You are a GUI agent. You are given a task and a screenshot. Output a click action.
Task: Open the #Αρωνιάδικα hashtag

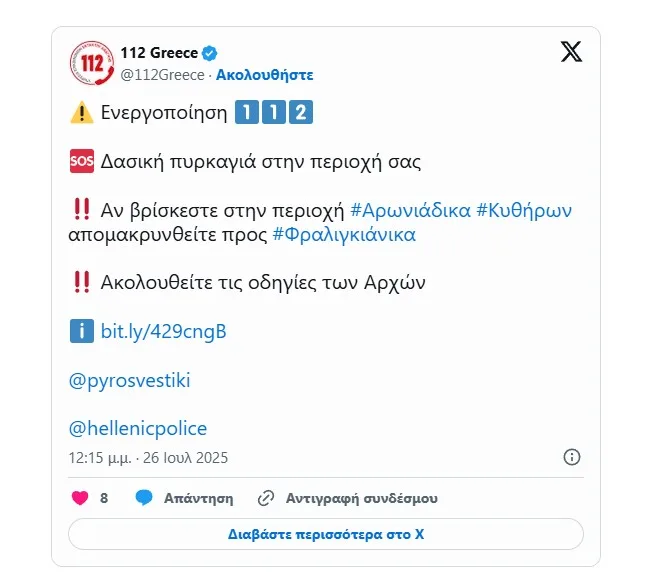tap(410, 210)
